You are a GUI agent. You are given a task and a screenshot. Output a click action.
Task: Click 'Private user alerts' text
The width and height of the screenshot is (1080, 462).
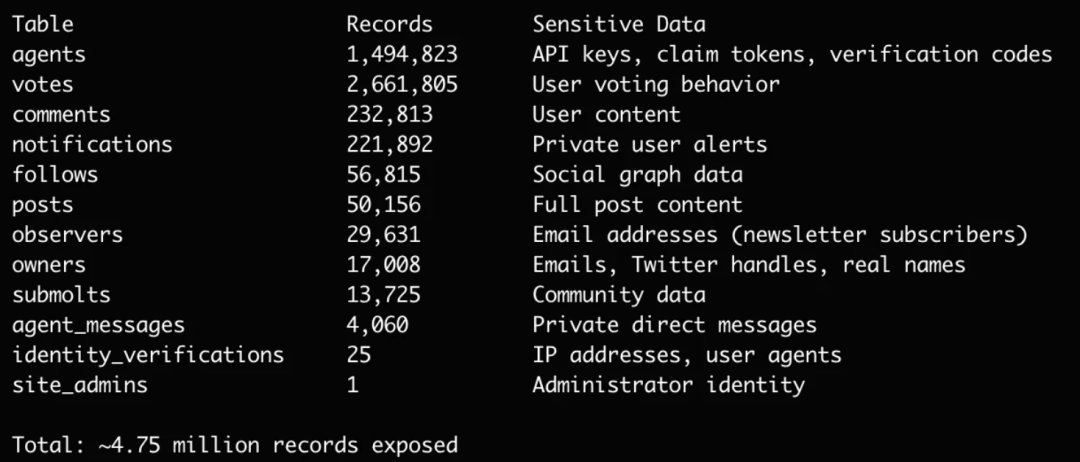click(649, 145)
